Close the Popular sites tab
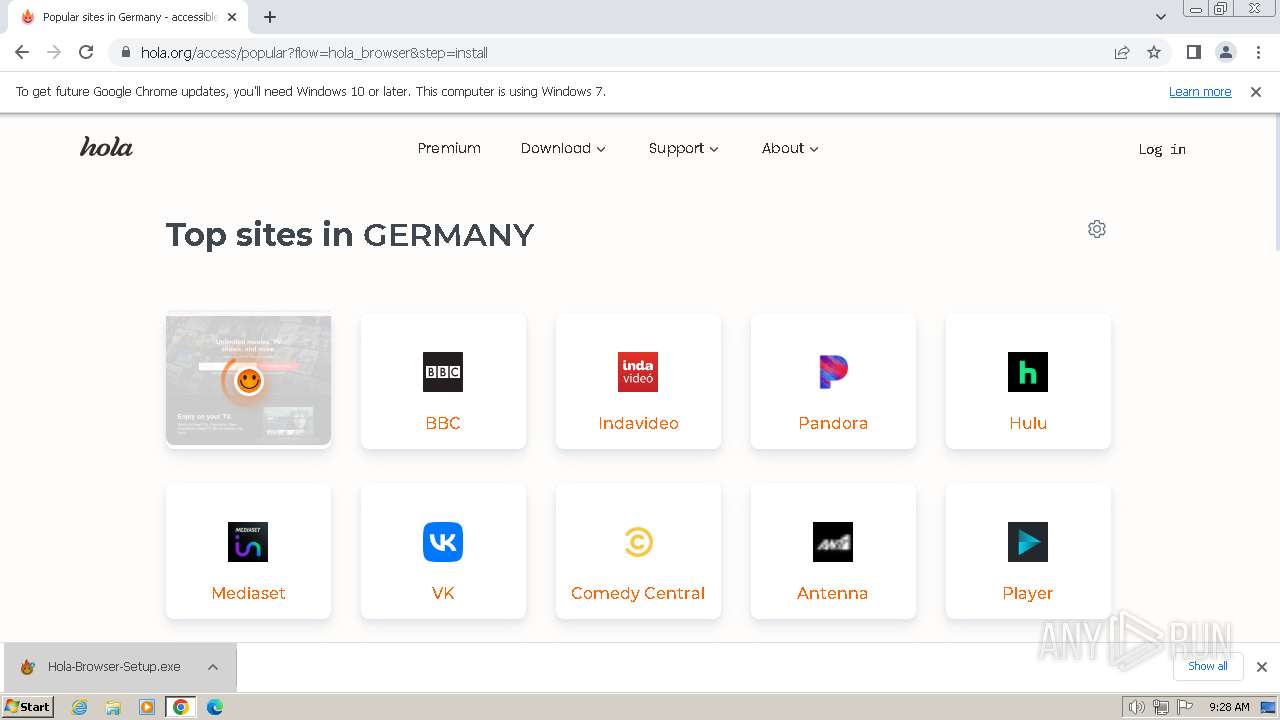Viewport: 1280px width, 720px height. click(x=232, y=17)
